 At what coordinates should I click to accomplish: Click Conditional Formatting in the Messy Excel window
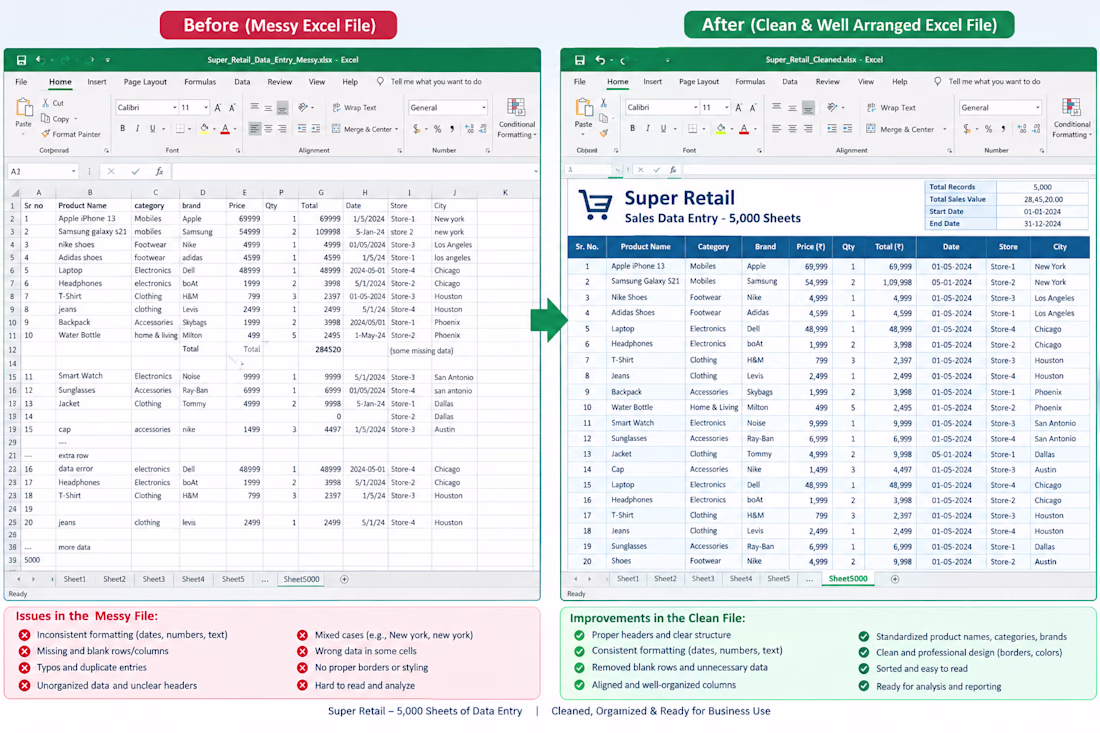517,118
